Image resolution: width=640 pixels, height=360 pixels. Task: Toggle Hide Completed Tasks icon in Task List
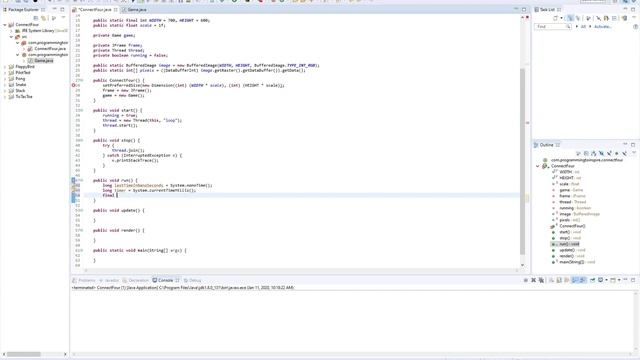[x=598, y=18]
